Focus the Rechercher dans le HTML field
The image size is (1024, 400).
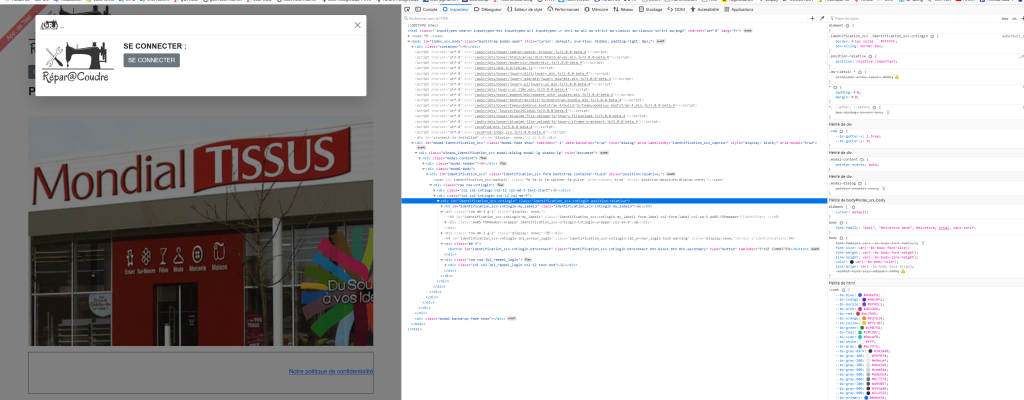(x=604, y=19)
